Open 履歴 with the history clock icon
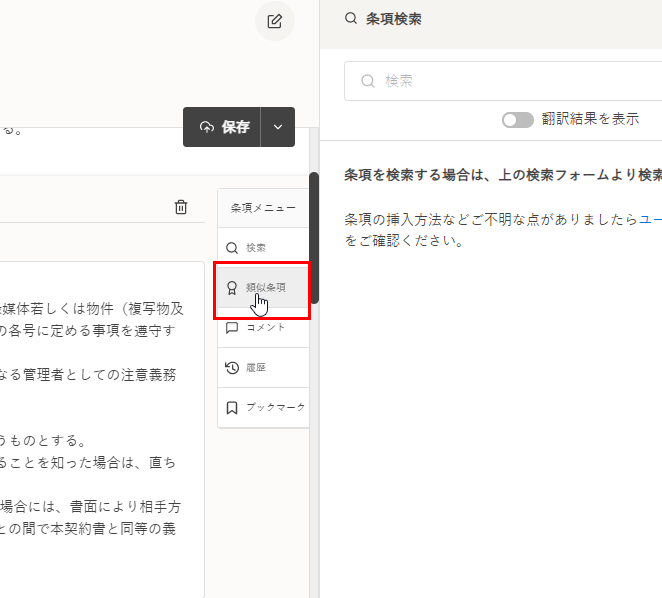Image resolution: width=662 pixels, height=598 pixels. [232, 368]
